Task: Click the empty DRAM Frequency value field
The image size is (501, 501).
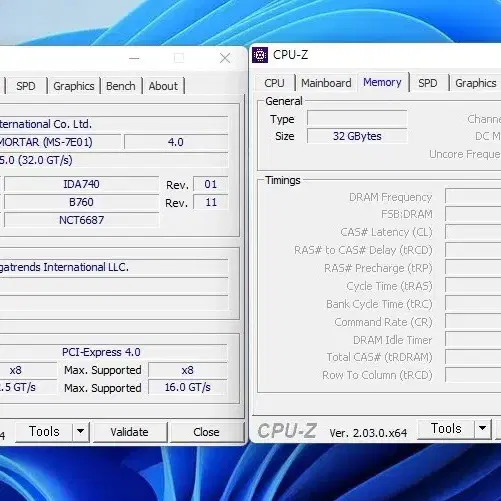Action: [473, 197]
